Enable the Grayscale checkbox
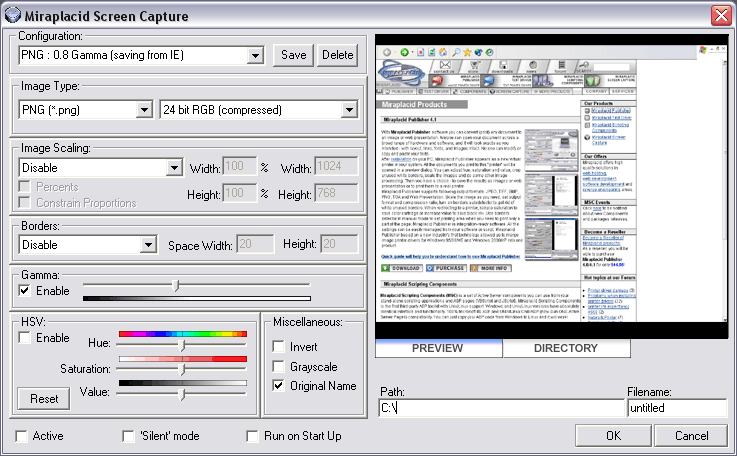 click(x=278, y=367)
